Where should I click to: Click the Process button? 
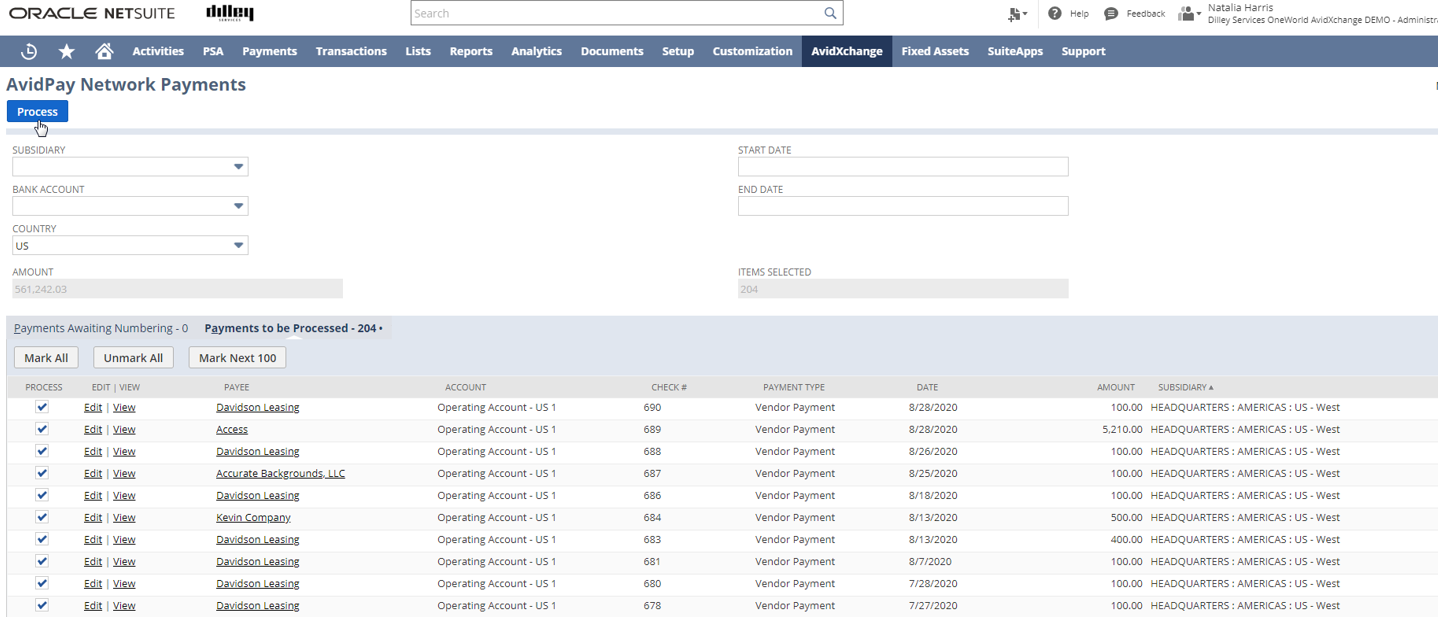[37, 111]
